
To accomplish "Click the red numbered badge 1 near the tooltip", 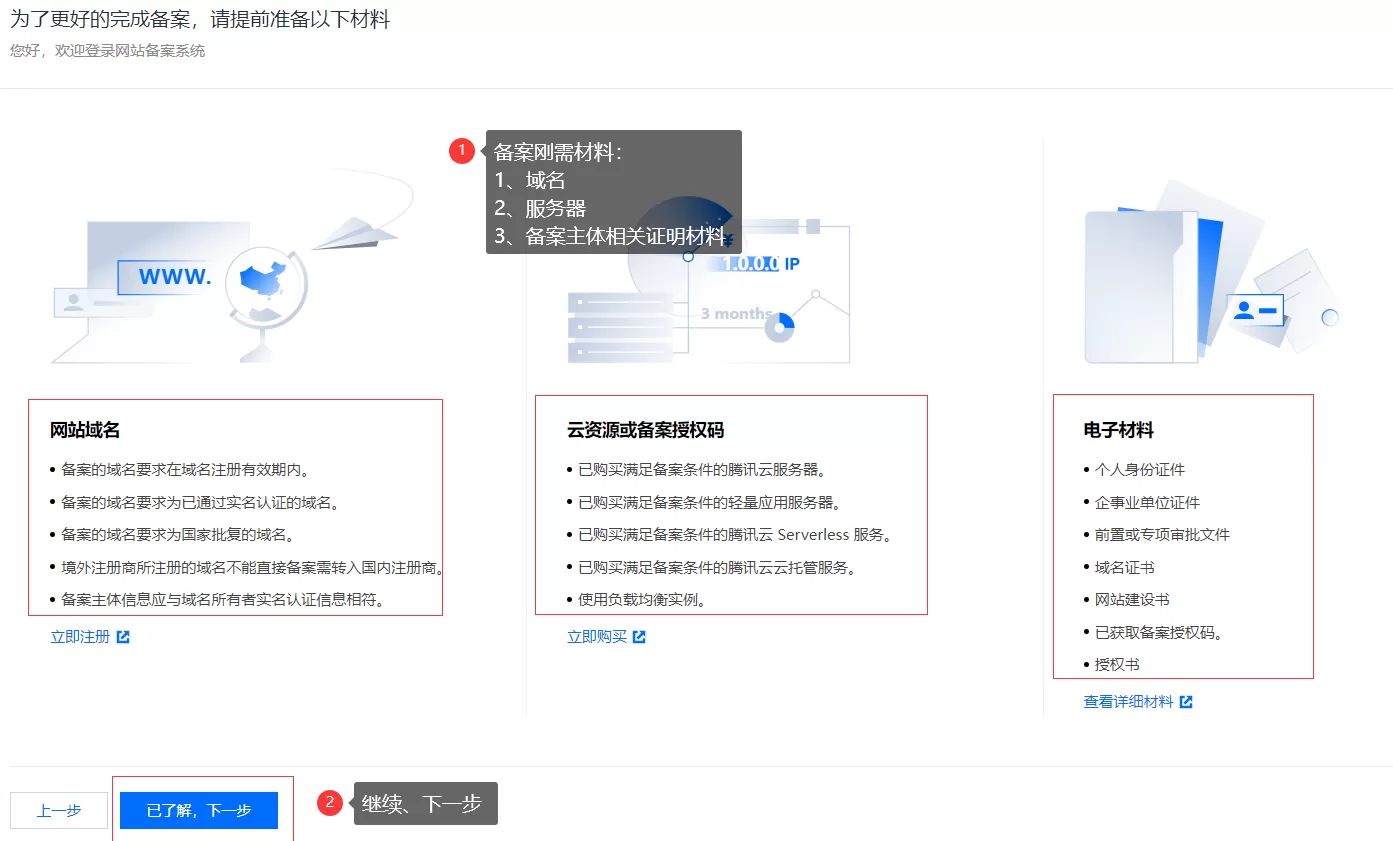I will (x=462, y=150).
